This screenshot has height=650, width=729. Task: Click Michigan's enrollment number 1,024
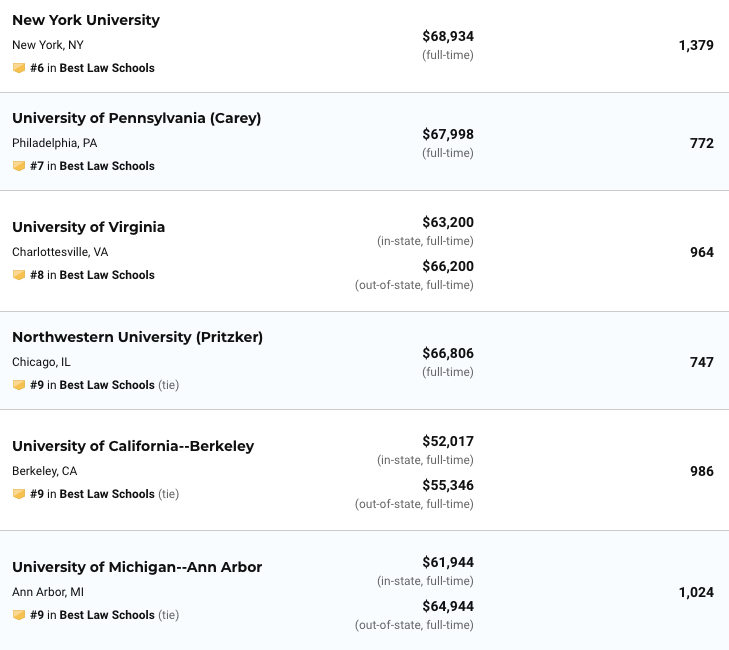(x=695, y=592)
